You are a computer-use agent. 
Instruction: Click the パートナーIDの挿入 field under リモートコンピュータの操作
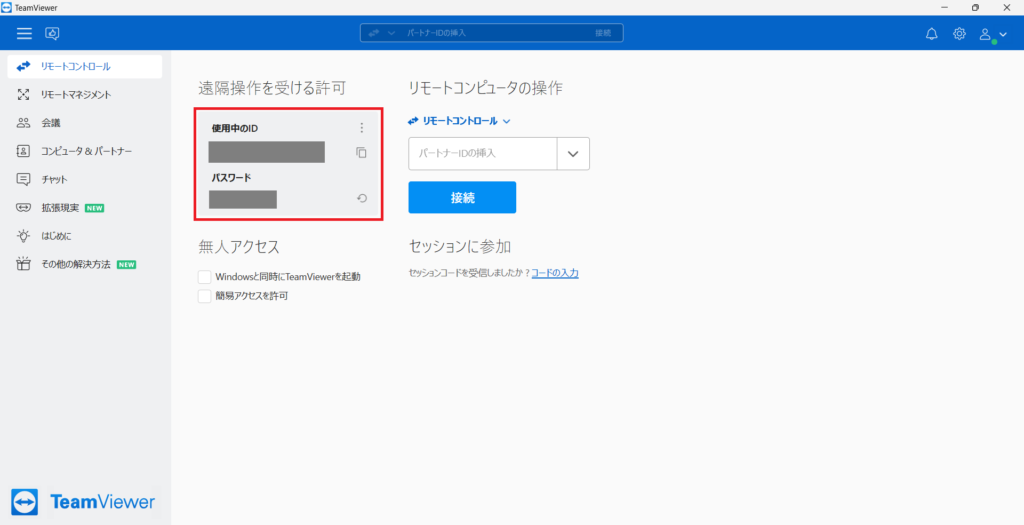click(x=482, y=154)
